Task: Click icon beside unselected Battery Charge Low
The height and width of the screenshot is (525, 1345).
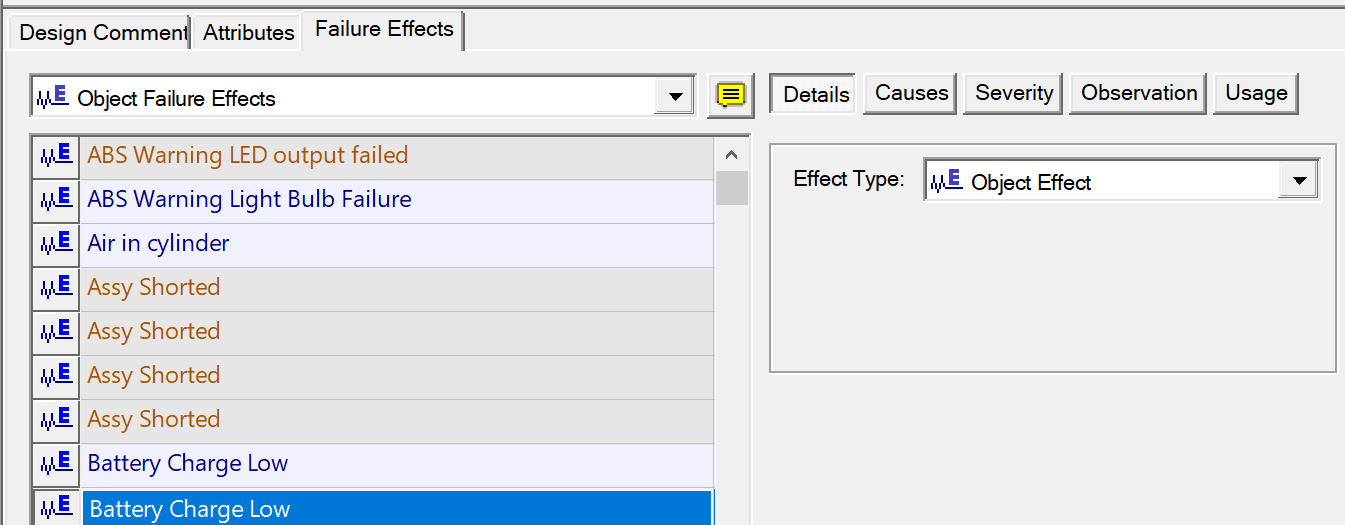Action: tap(55, 463)
